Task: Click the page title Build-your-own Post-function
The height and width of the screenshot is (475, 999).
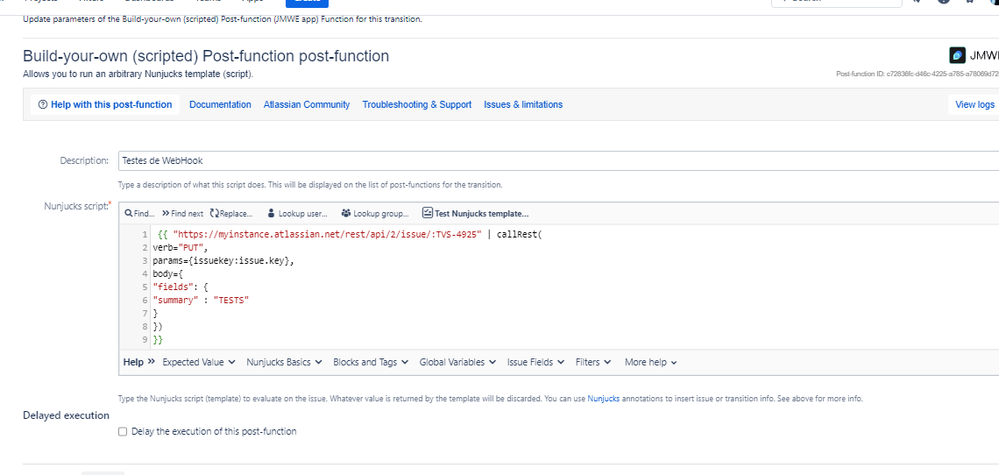Action: [x=206, y=56]
